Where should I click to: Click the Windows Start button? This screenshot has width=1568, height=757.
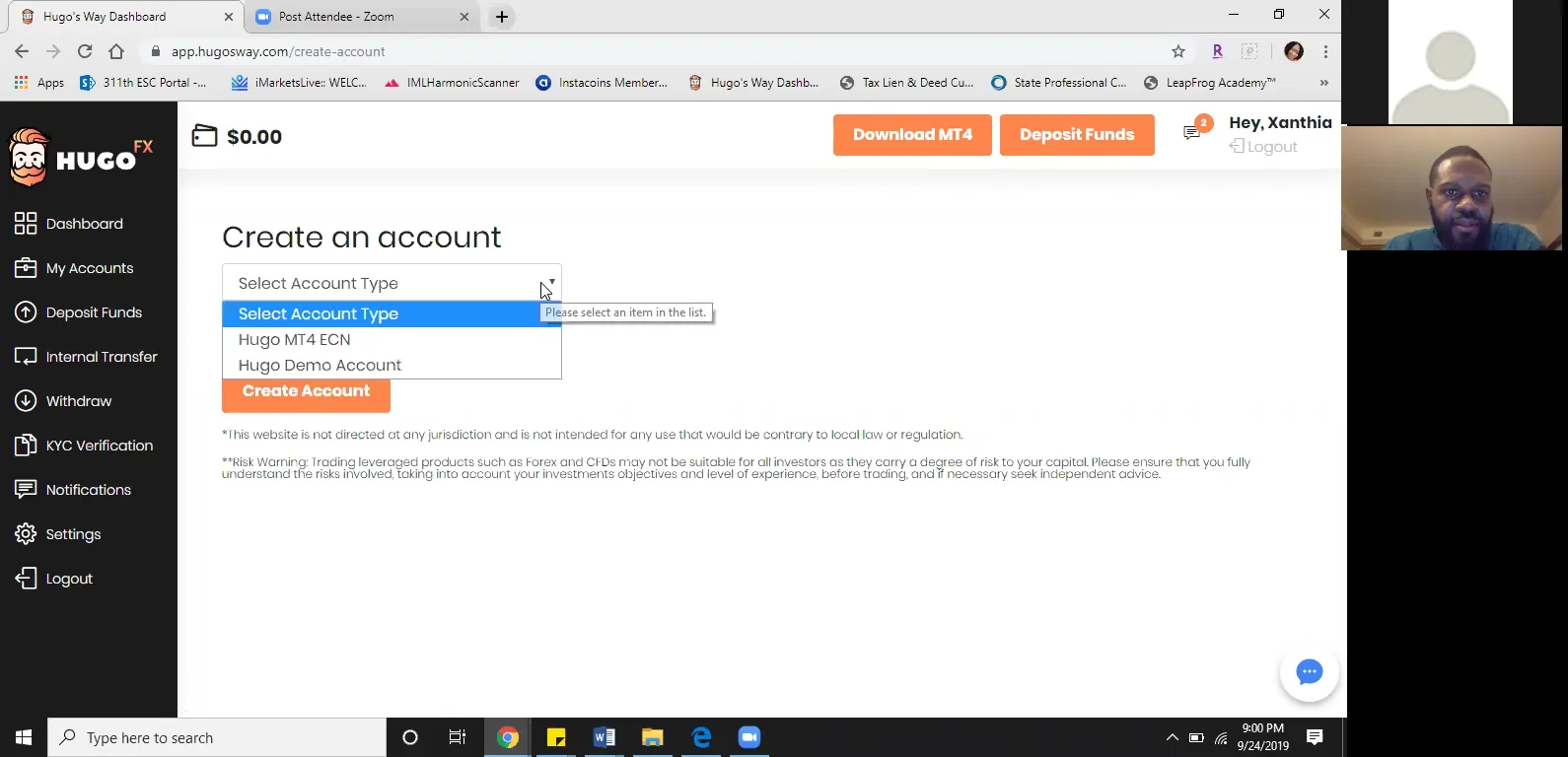[24, 737]
